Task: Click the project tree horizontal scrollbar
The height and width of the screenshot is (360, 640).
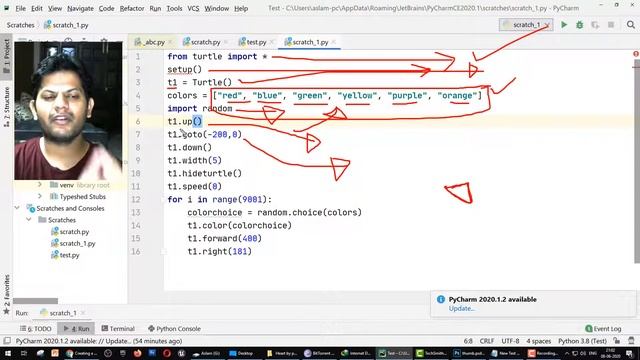Action: [36, 301]
